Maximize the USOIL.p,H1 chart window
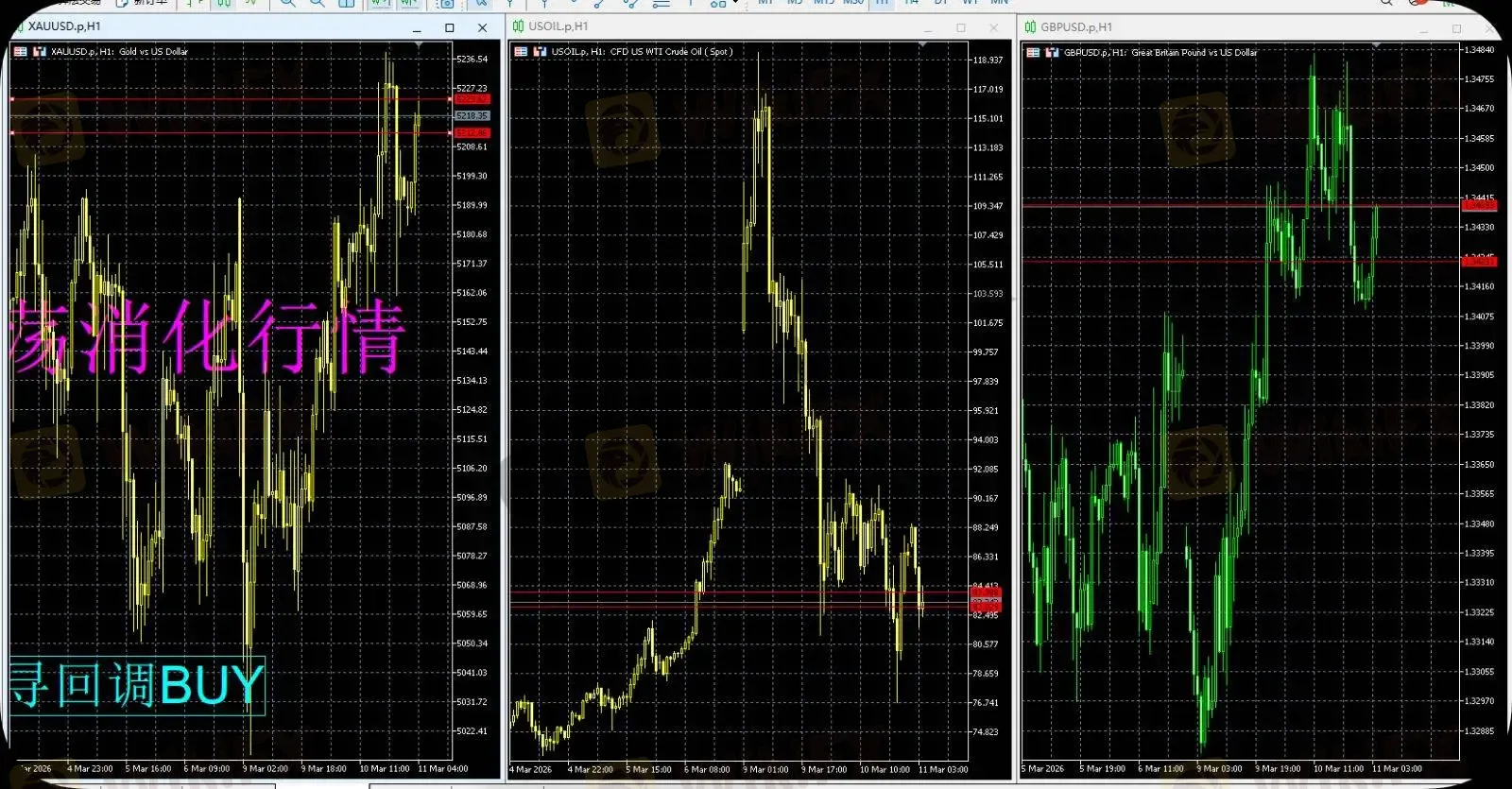The height and width of the screenshot is (789, 1512). pyautogui.click(x=961, y=28)
